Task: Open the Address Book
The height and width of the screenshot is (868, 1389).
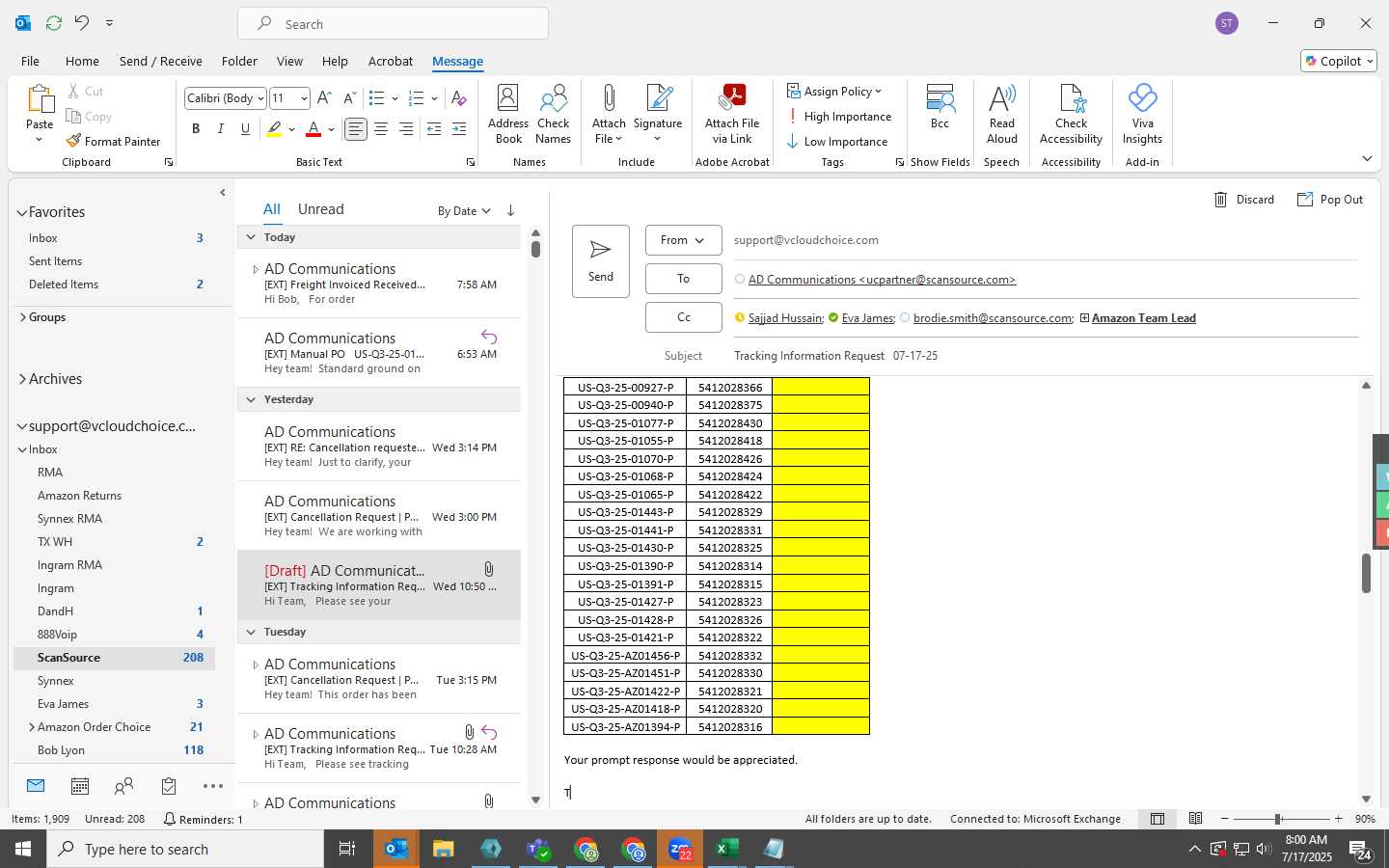Action: [508, 114]
